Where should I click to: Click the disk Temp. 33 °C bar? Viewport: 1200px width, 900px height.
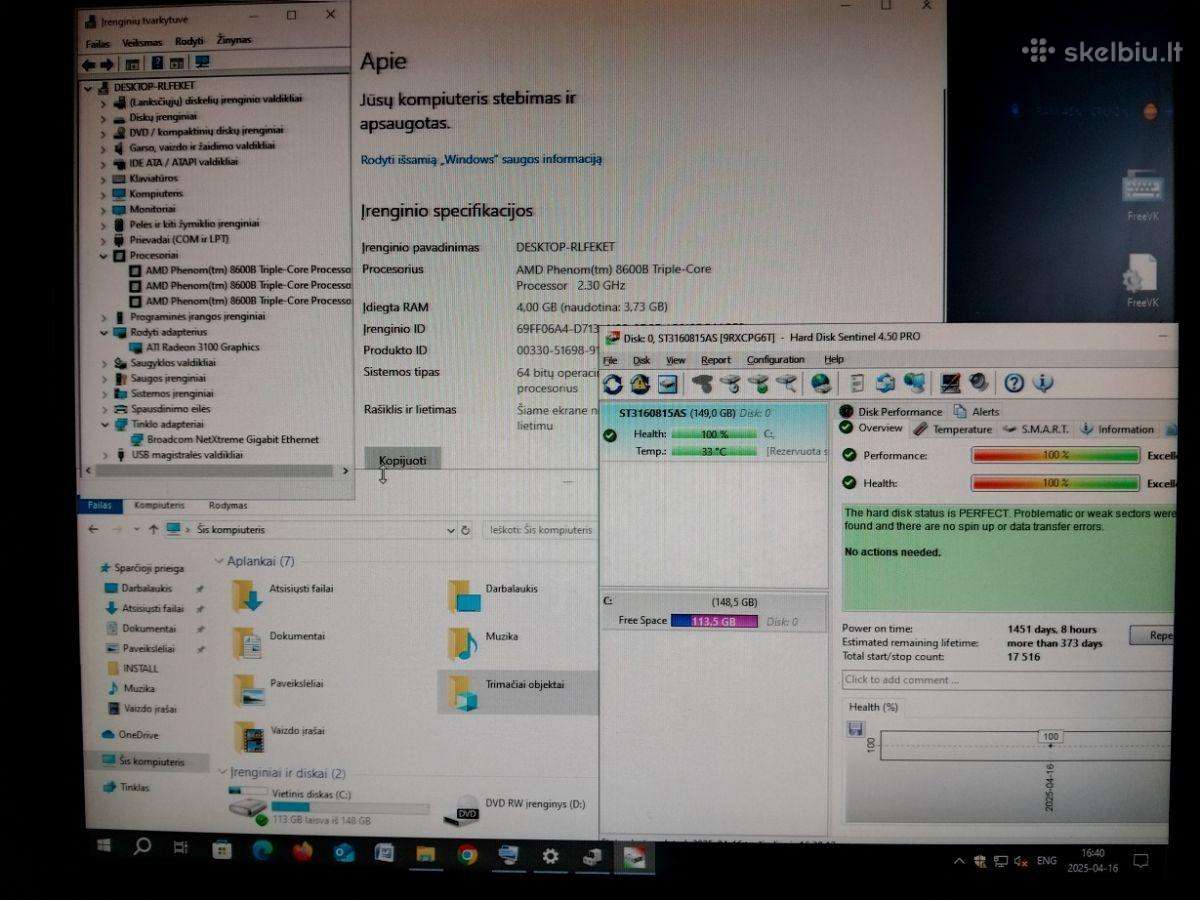tap(714, 451)
